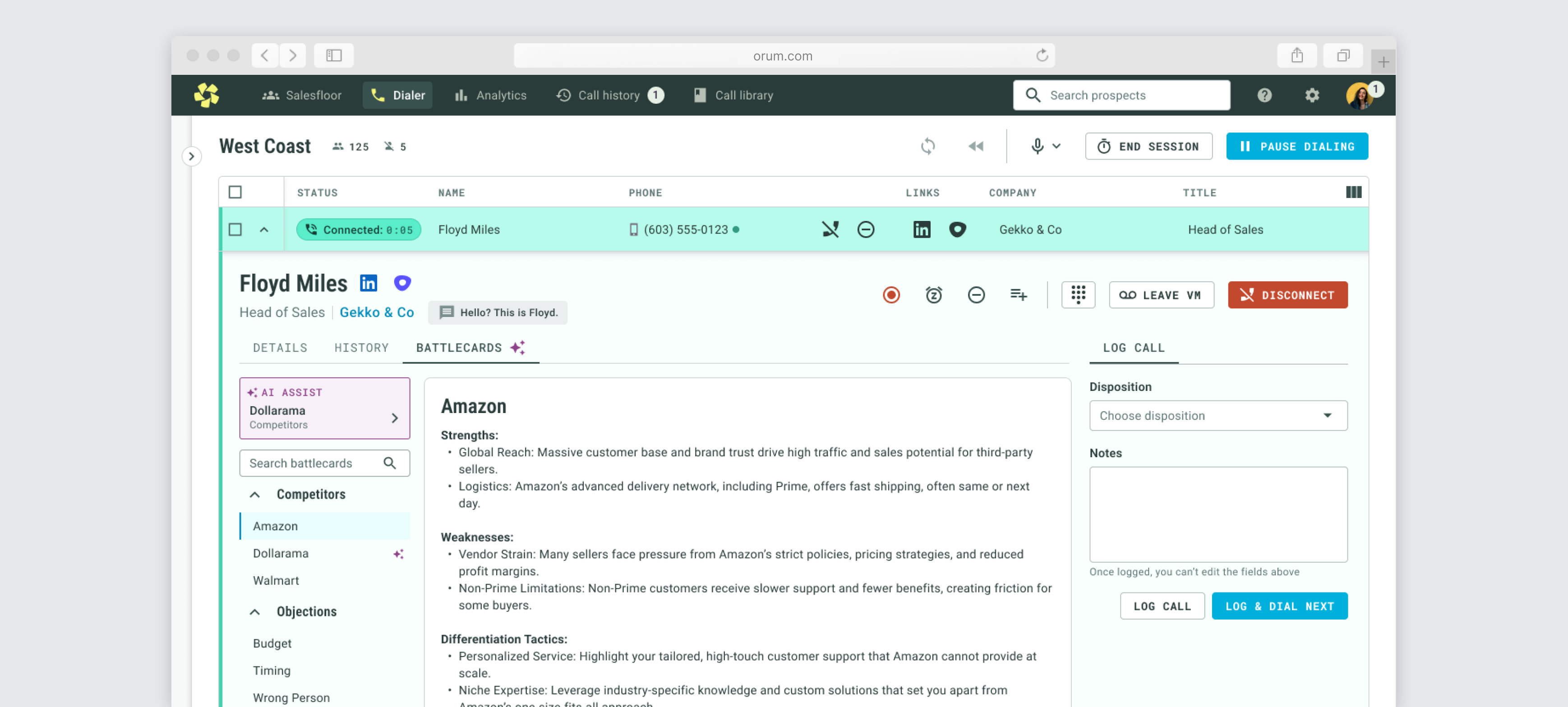Click the hang-up icon in Floyd Miles row

coord(830,230)
